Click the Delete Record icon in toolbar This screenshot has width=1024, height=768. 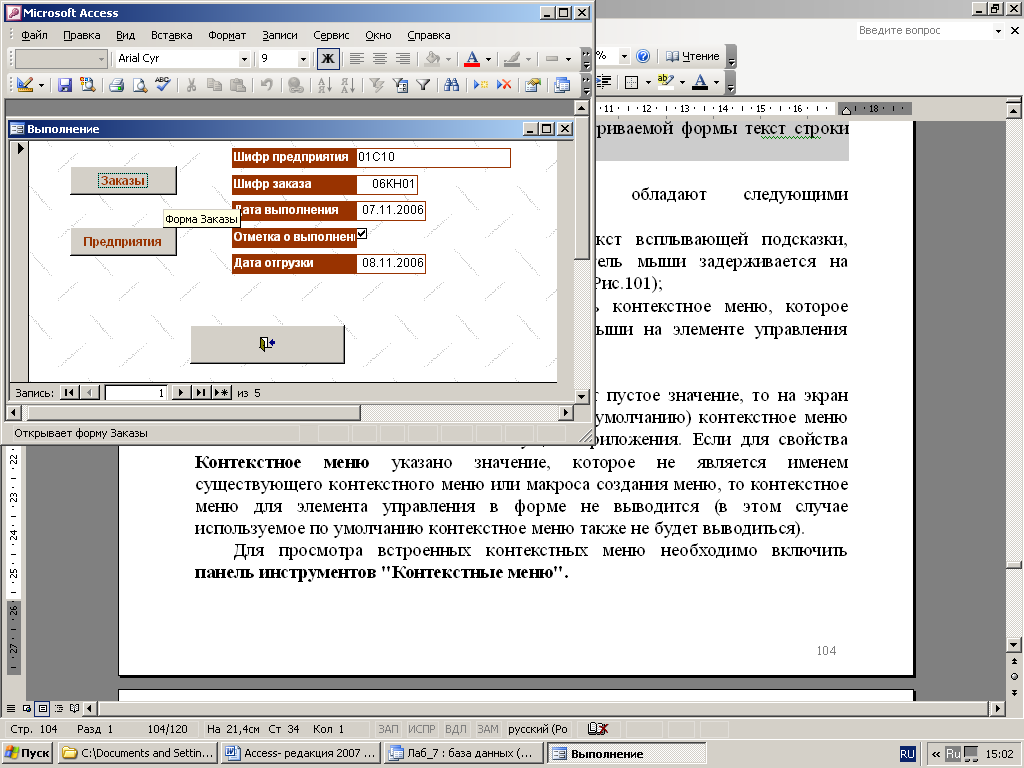[504, 84]
